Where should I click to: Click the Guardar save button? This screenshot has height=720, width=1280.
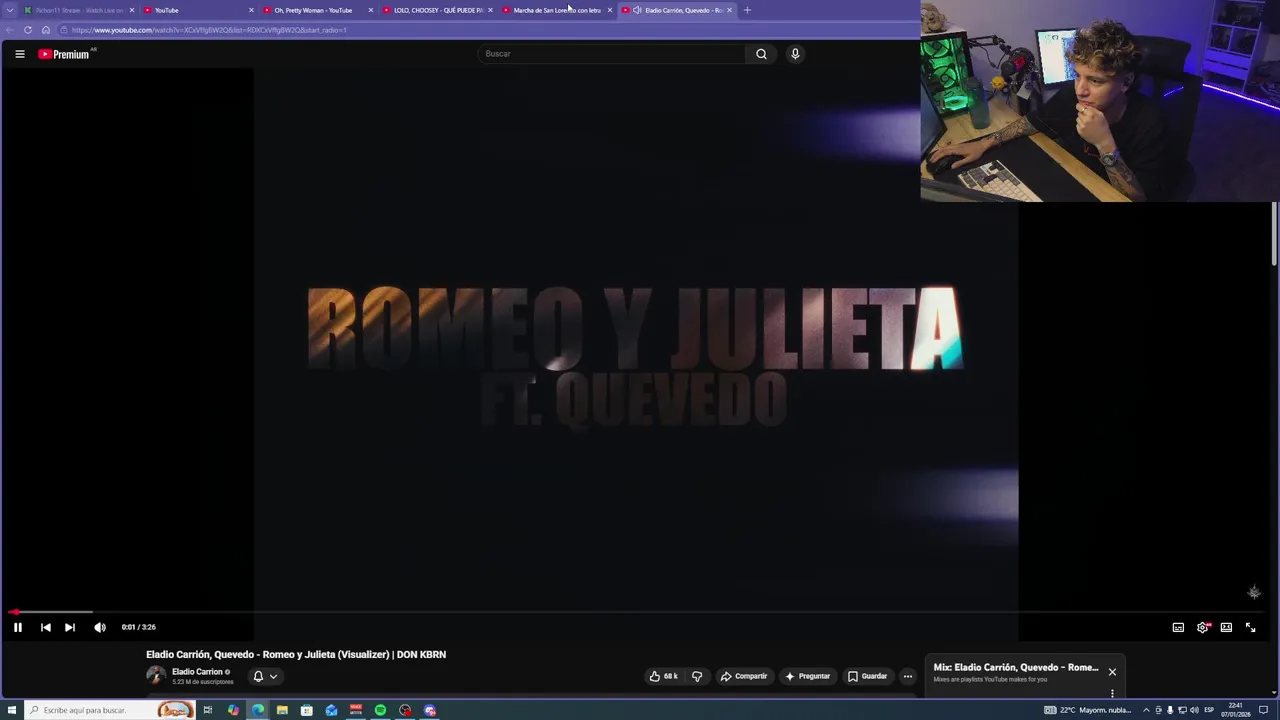(867, 676)
